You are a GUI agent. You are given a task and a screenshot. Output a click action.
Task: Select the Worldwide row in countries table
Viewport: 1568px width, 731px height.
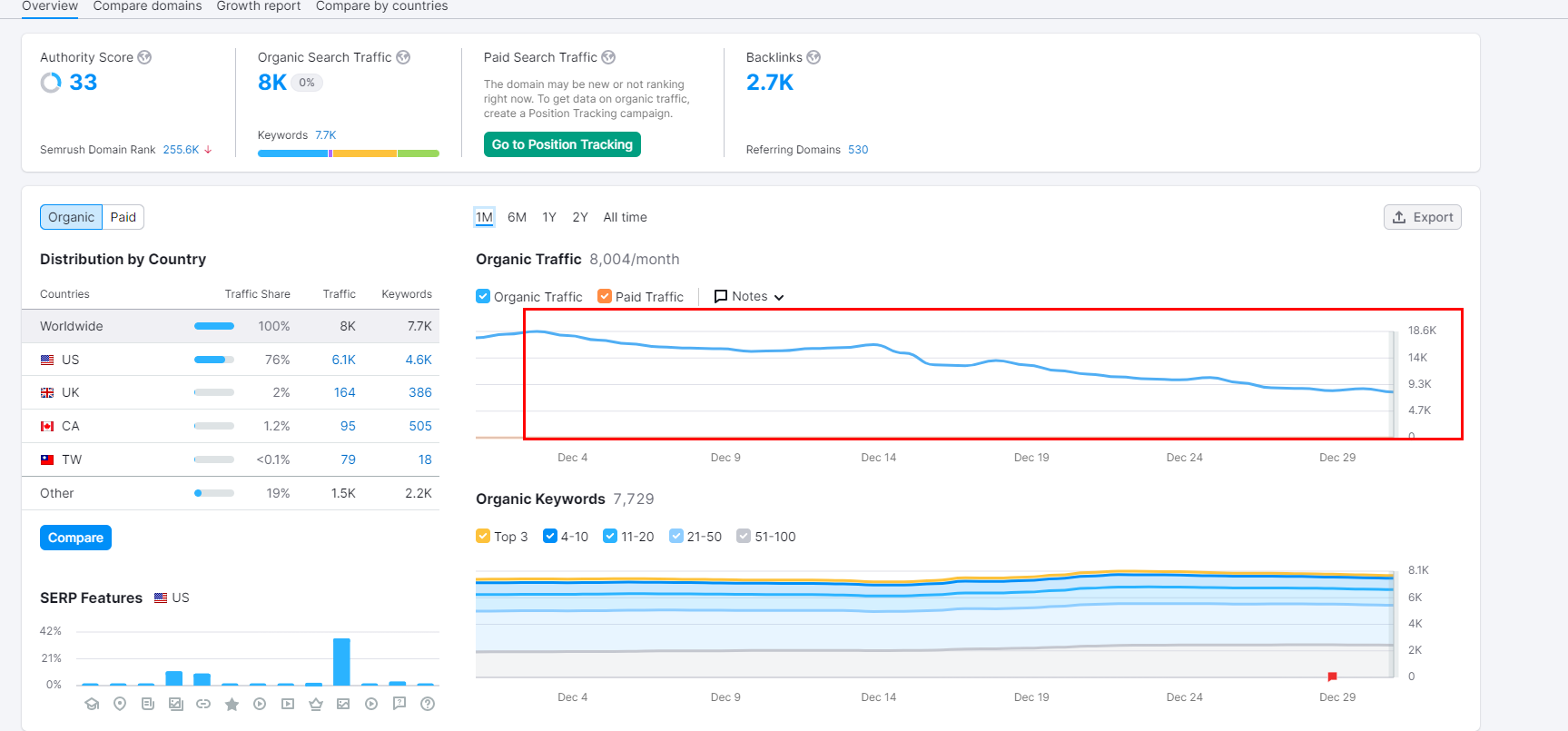pyautogui.click(x=231, y=326)
